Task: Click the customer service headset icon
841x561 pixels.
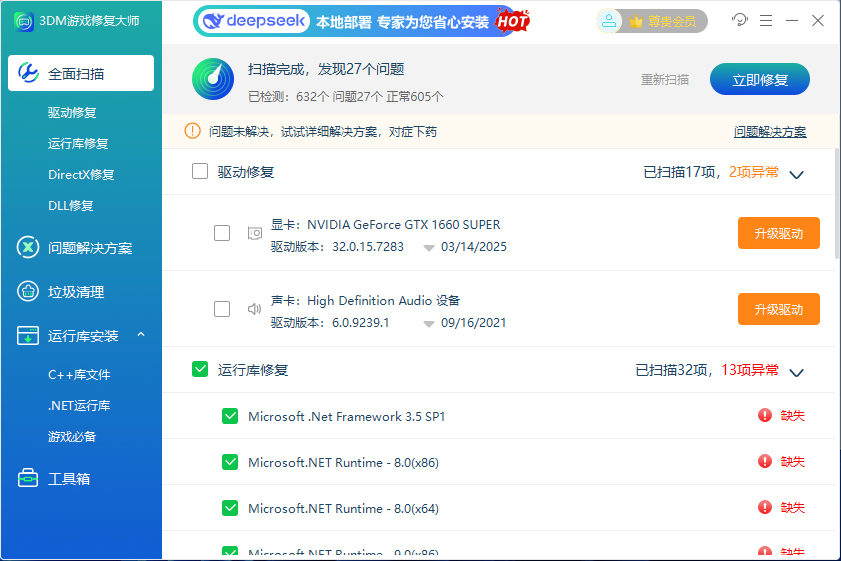Action: [740, 20]
